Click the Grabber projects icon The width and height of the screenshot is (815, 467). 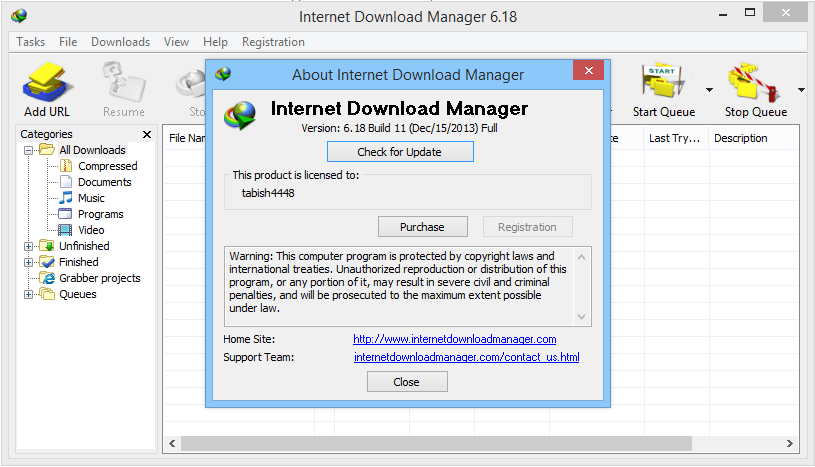pyautogui.click(x=48, y=278)
